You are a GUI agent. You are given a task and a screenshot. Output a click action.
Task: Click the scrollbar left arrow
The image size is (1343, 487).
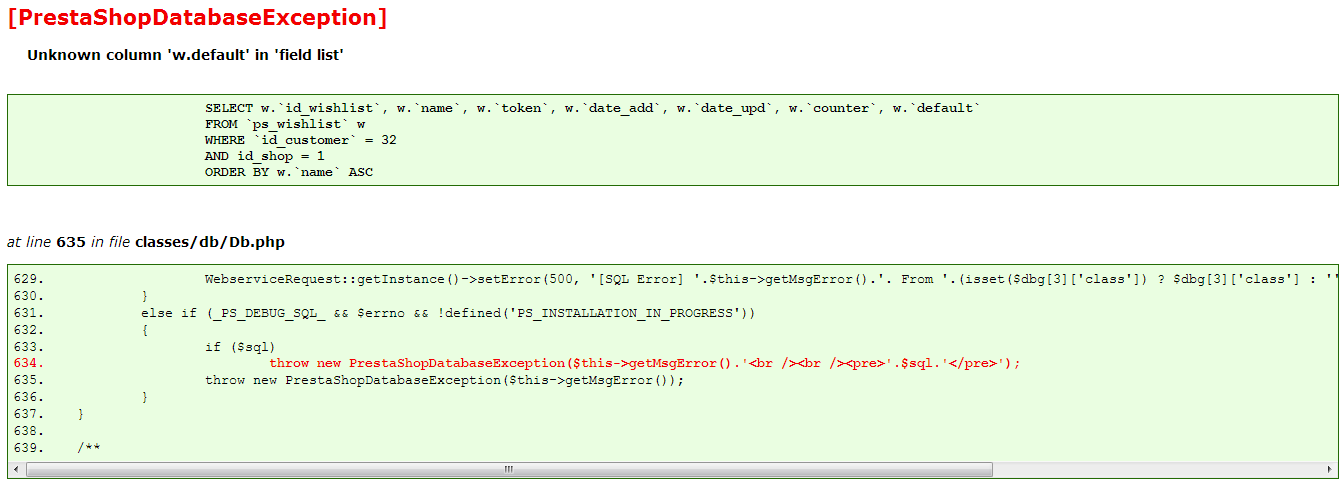(x=17, y=469)
